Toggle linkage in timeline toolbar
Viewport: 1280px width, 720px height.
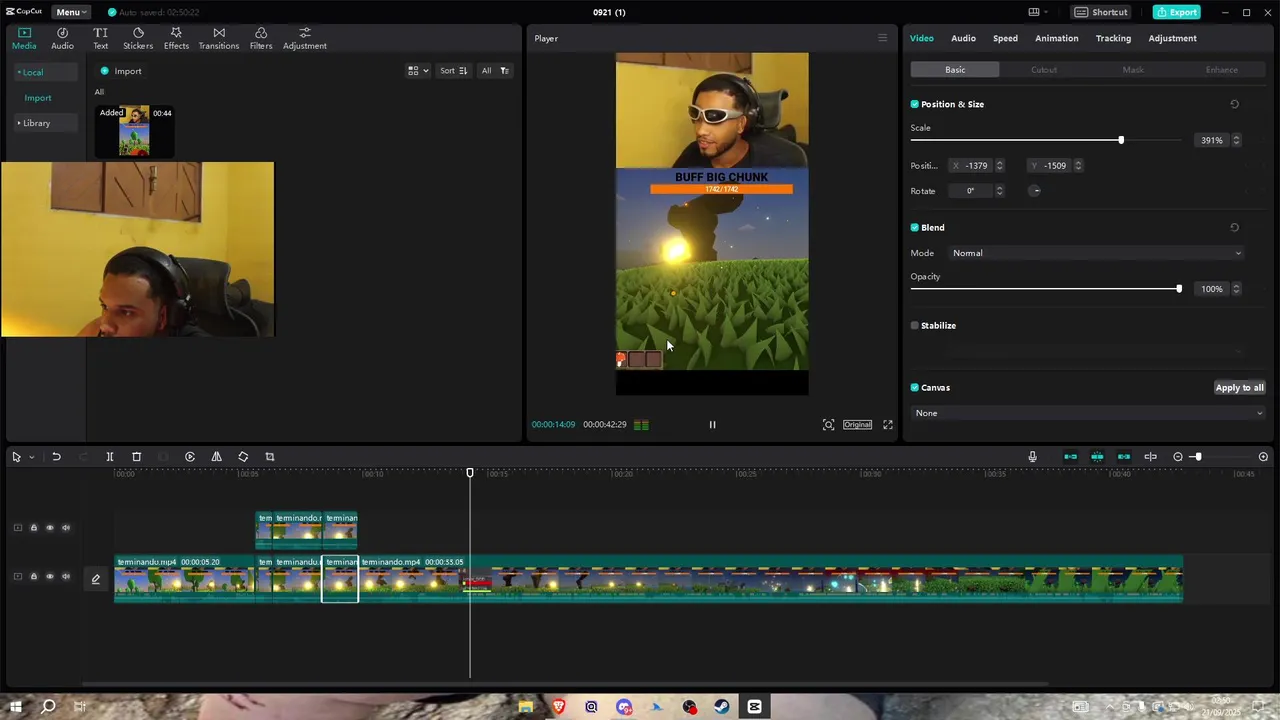pos(1124,457)
